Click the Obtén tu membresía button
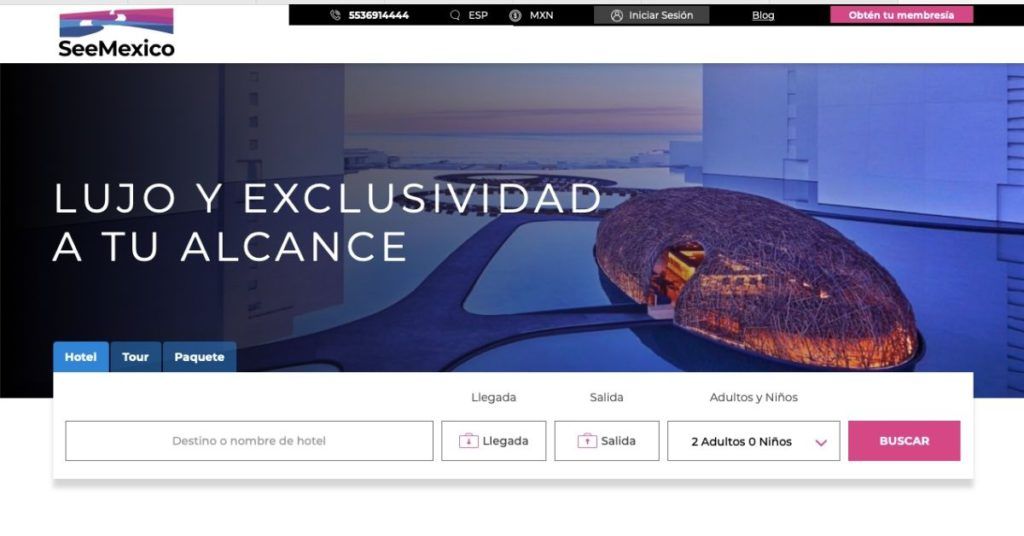This screenshot has height=536, width=1024. point(901,15)
